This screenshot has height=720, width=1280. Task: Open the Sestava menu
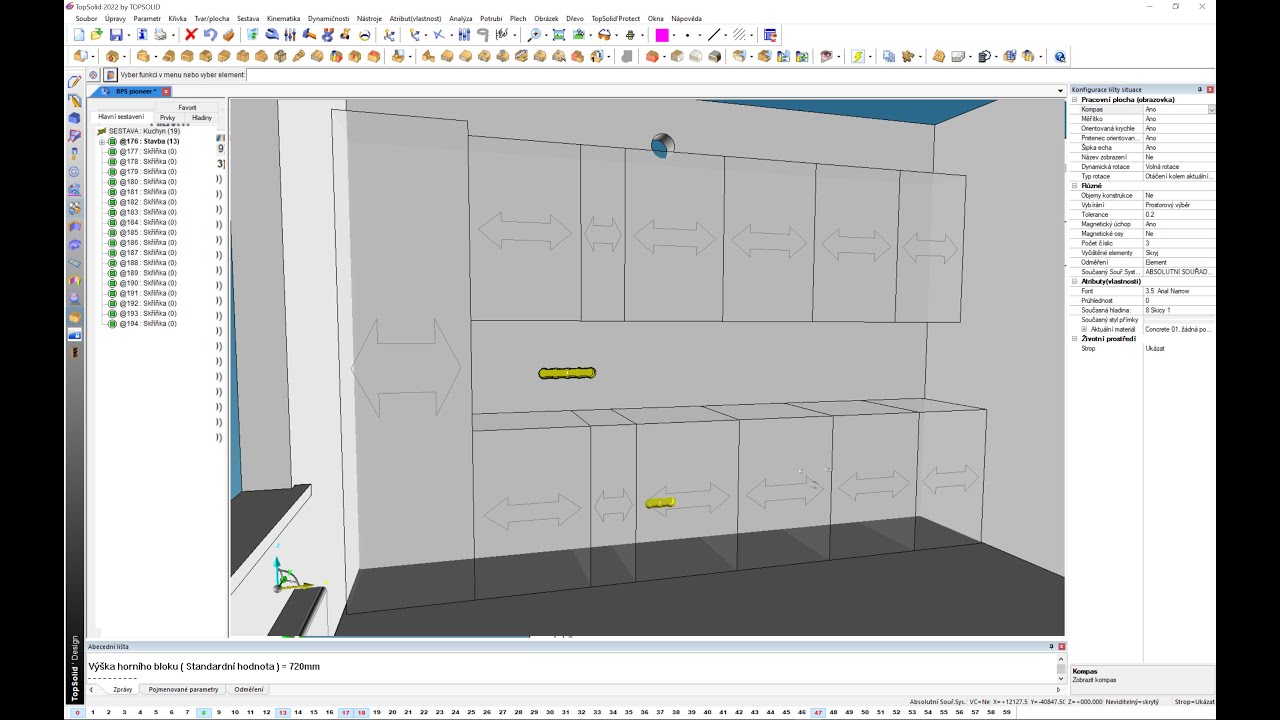click(248, 18)
